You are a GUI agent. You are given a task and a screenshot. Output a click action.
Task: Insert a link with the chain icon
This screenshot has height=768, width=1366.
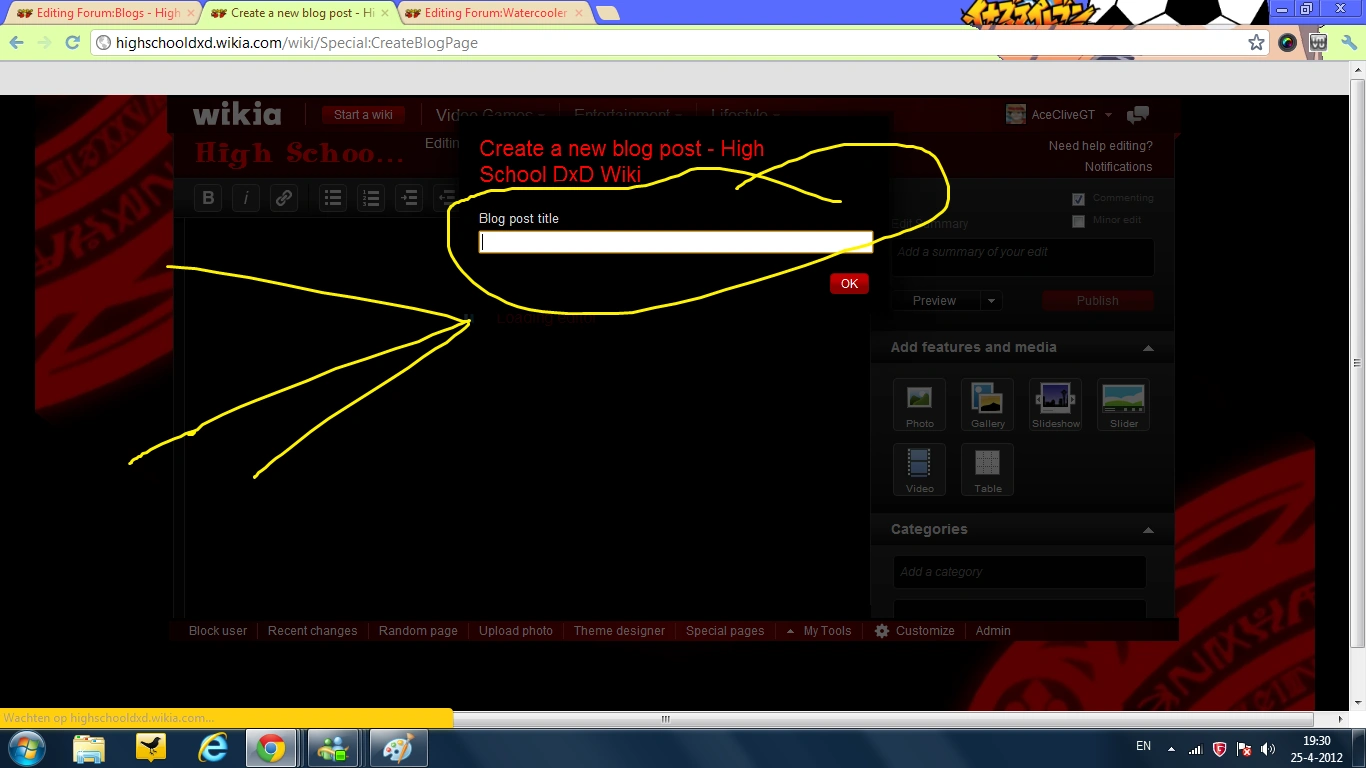pyautogui.click(x=284, y=198)
